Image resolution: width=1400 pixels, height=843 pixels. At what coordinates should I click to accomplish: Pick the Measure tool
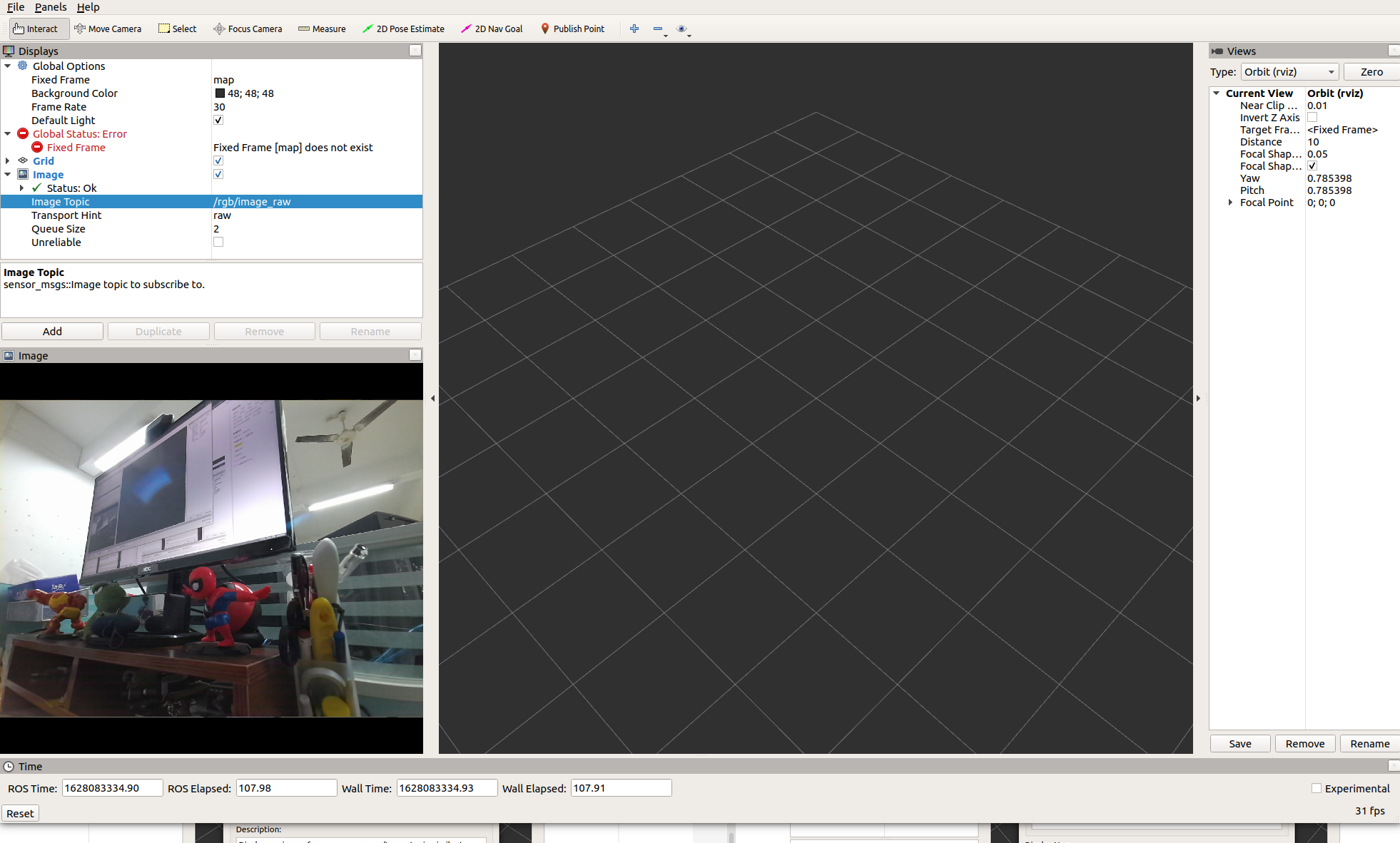tap(322, 29)
